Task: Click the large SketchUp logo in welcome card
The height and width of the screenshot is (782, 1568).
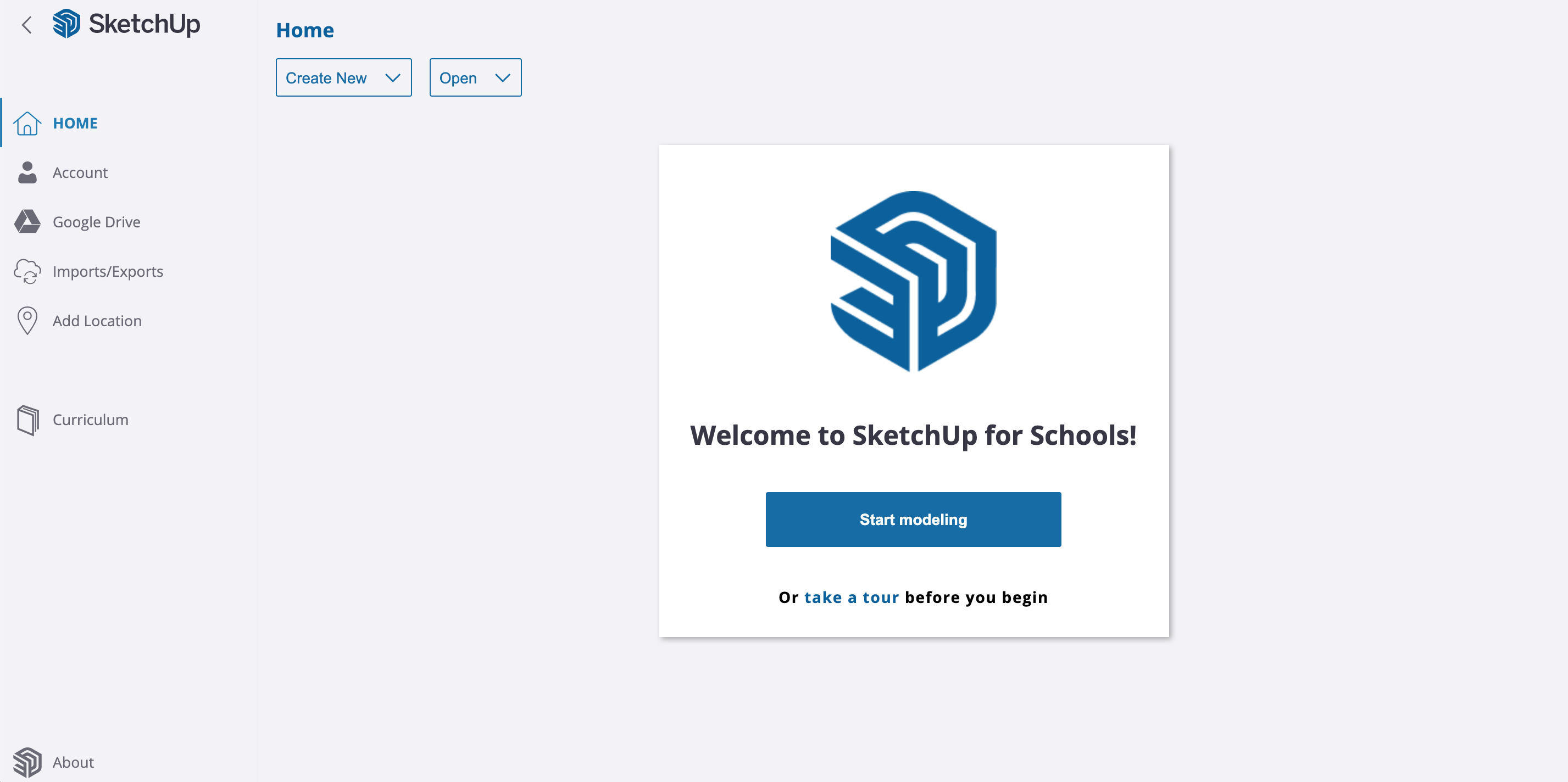Action: tap(913, 281)
